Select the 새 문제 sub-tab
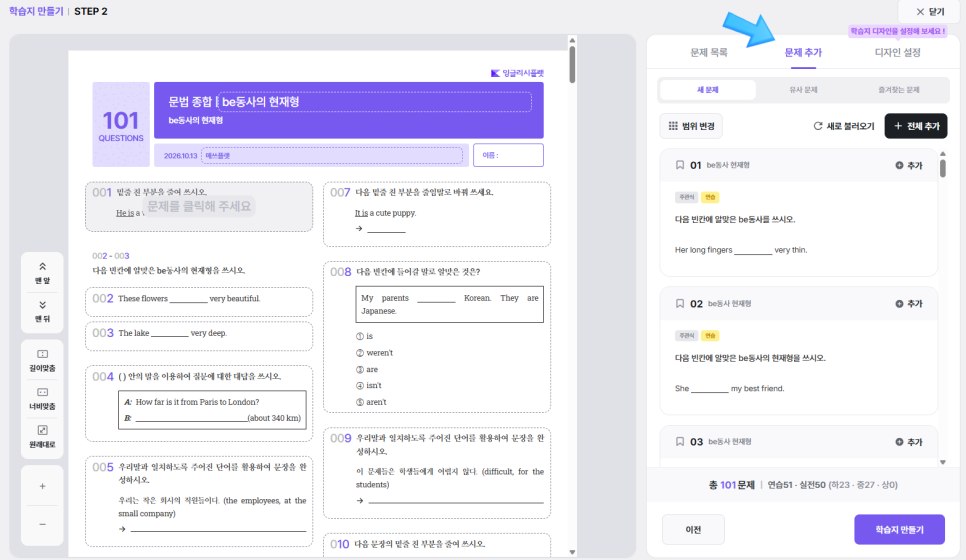This screenshot has height=560, width=966. click(707, 90)
